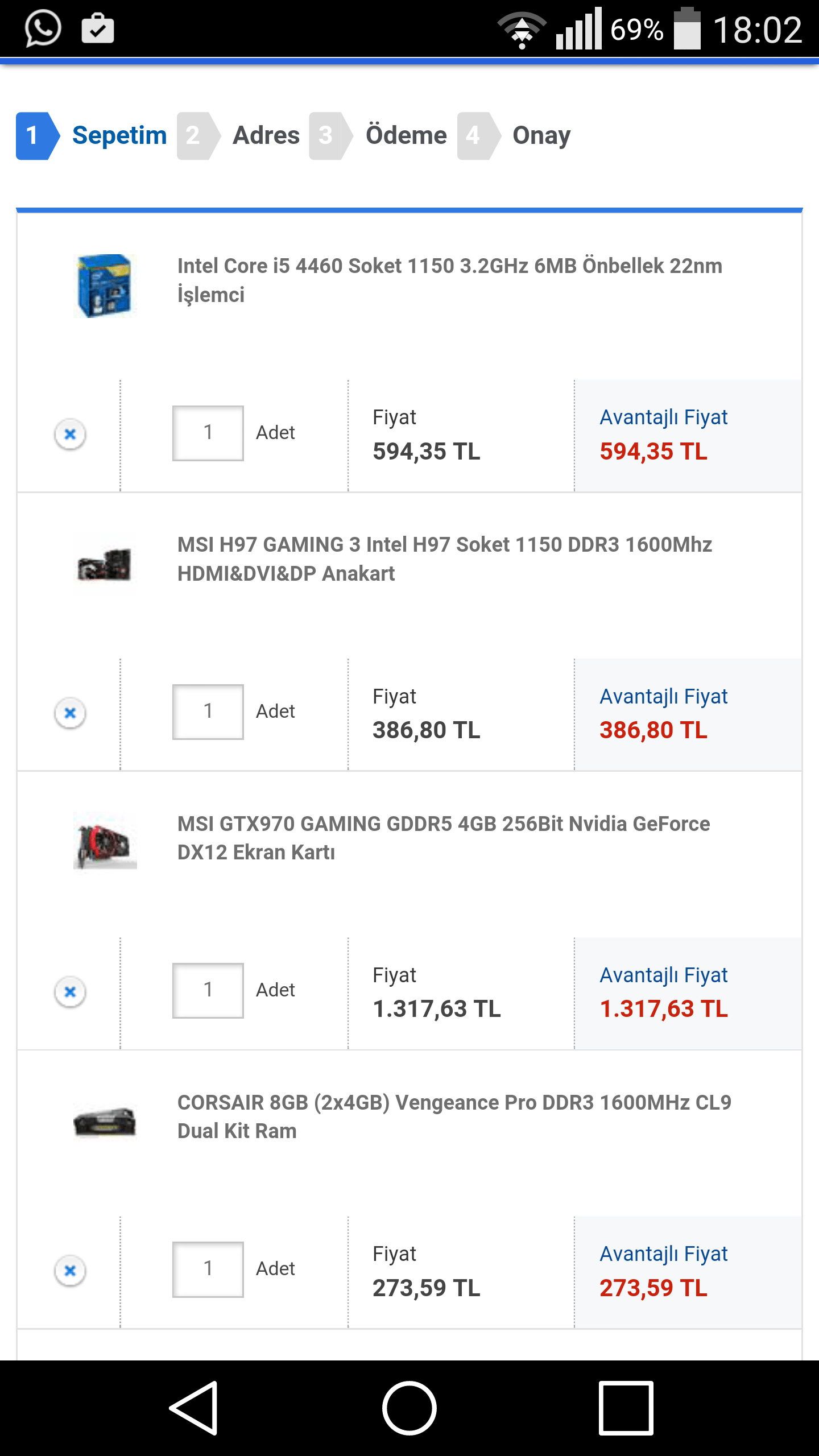Edit quantity for Corsair 8GB RAM
This screenshot has width=819, height=1456.
(208, 1269)
